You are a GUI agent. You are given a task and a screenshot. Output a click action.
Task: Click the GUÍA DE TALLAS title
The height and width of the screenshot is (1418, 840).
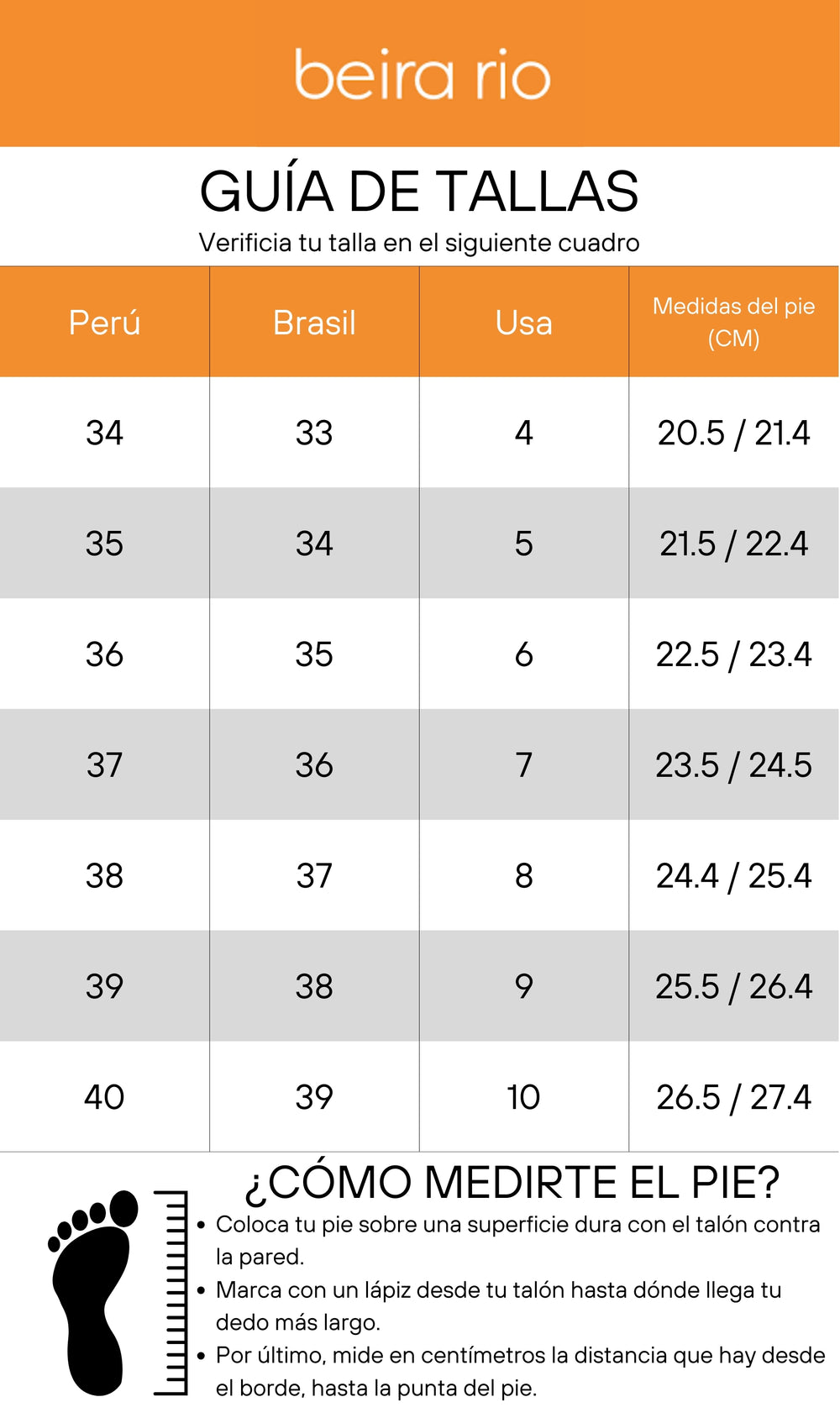click(419, 192)
